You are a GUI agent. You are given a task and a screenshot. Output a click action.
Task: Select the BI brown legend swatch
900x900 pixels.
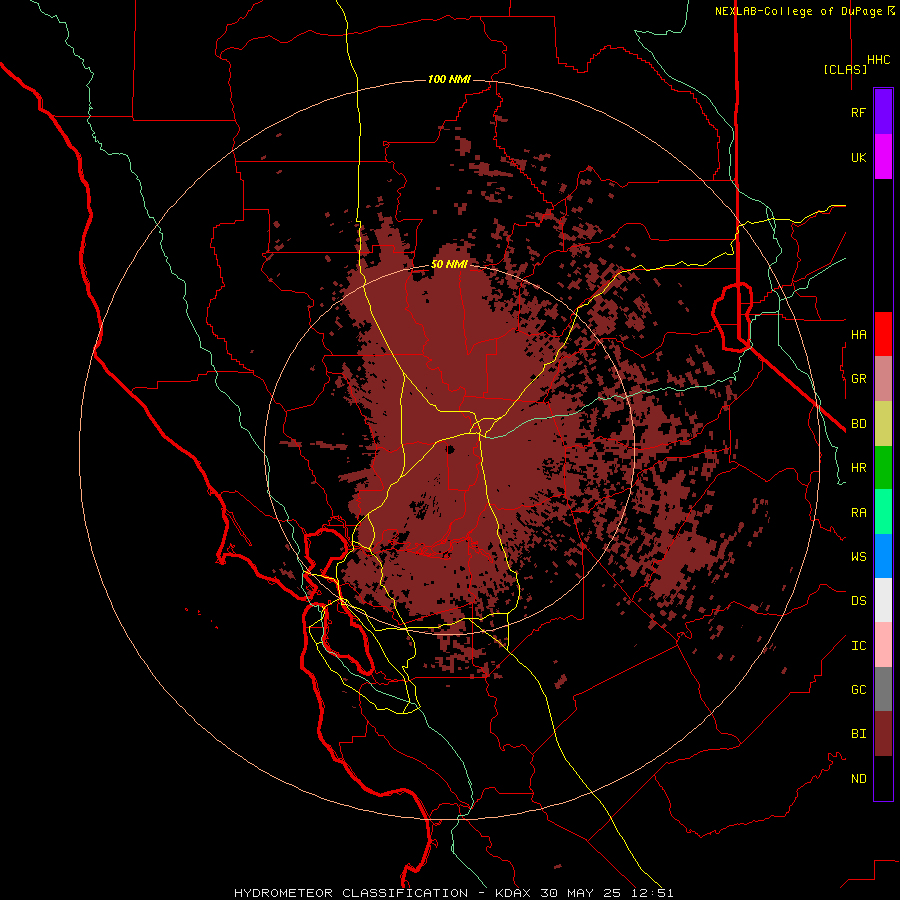[x=883, y=734]
